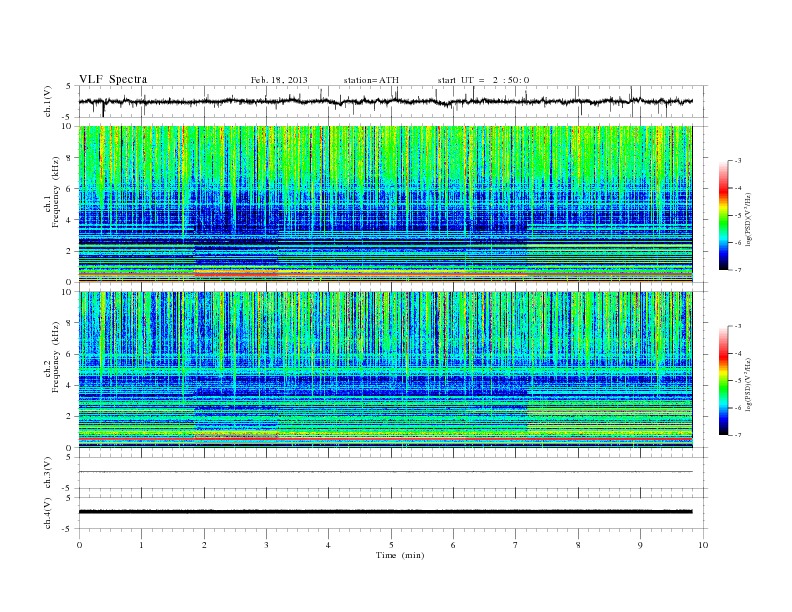Click the ch.4 thick black voltage trace
This screenshot has height=612, width=792.
click(386, 512)
